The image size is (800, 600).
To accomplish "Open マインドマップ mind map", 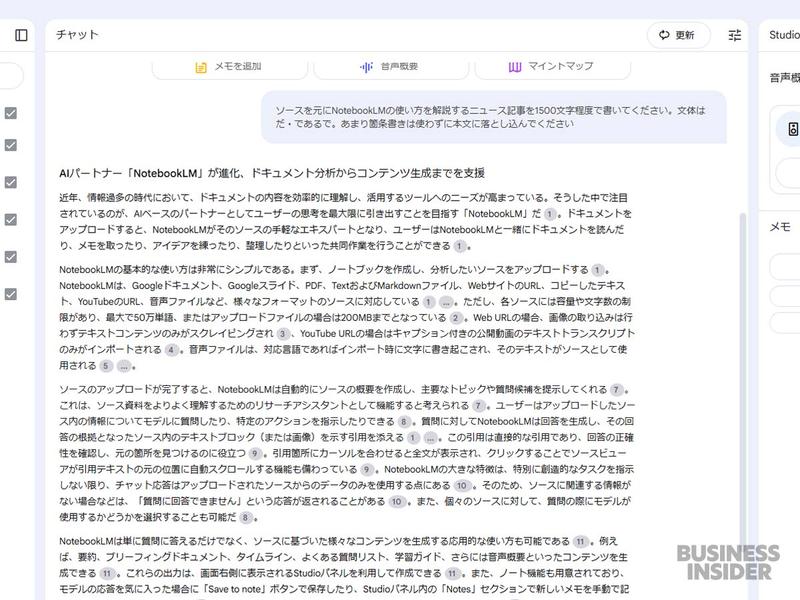I will 552,66.
